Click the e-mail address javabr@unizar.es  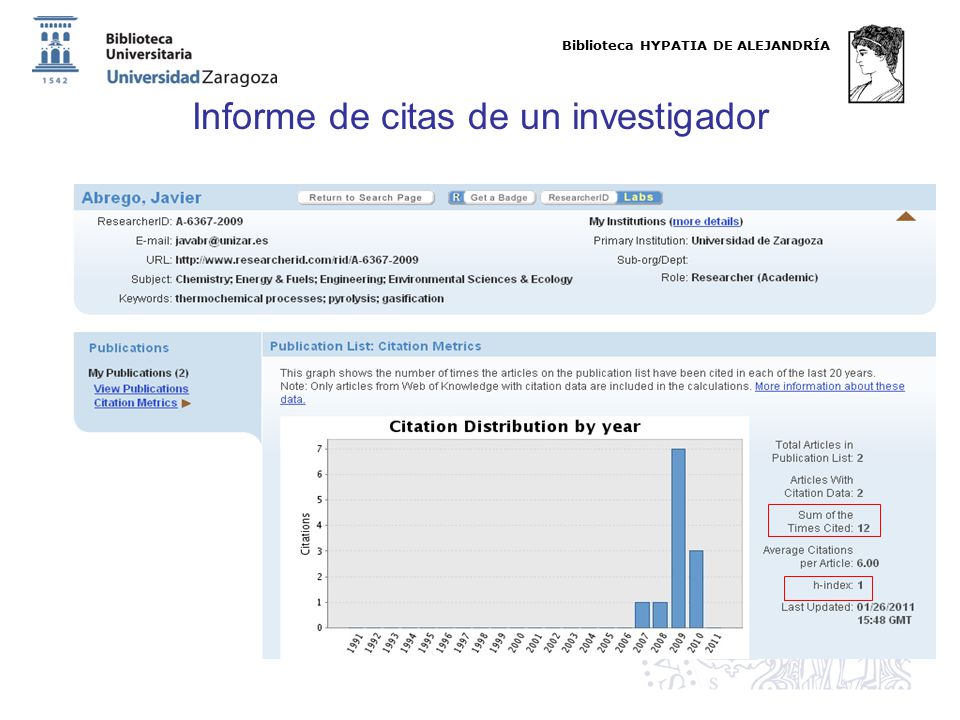point(222,241)
